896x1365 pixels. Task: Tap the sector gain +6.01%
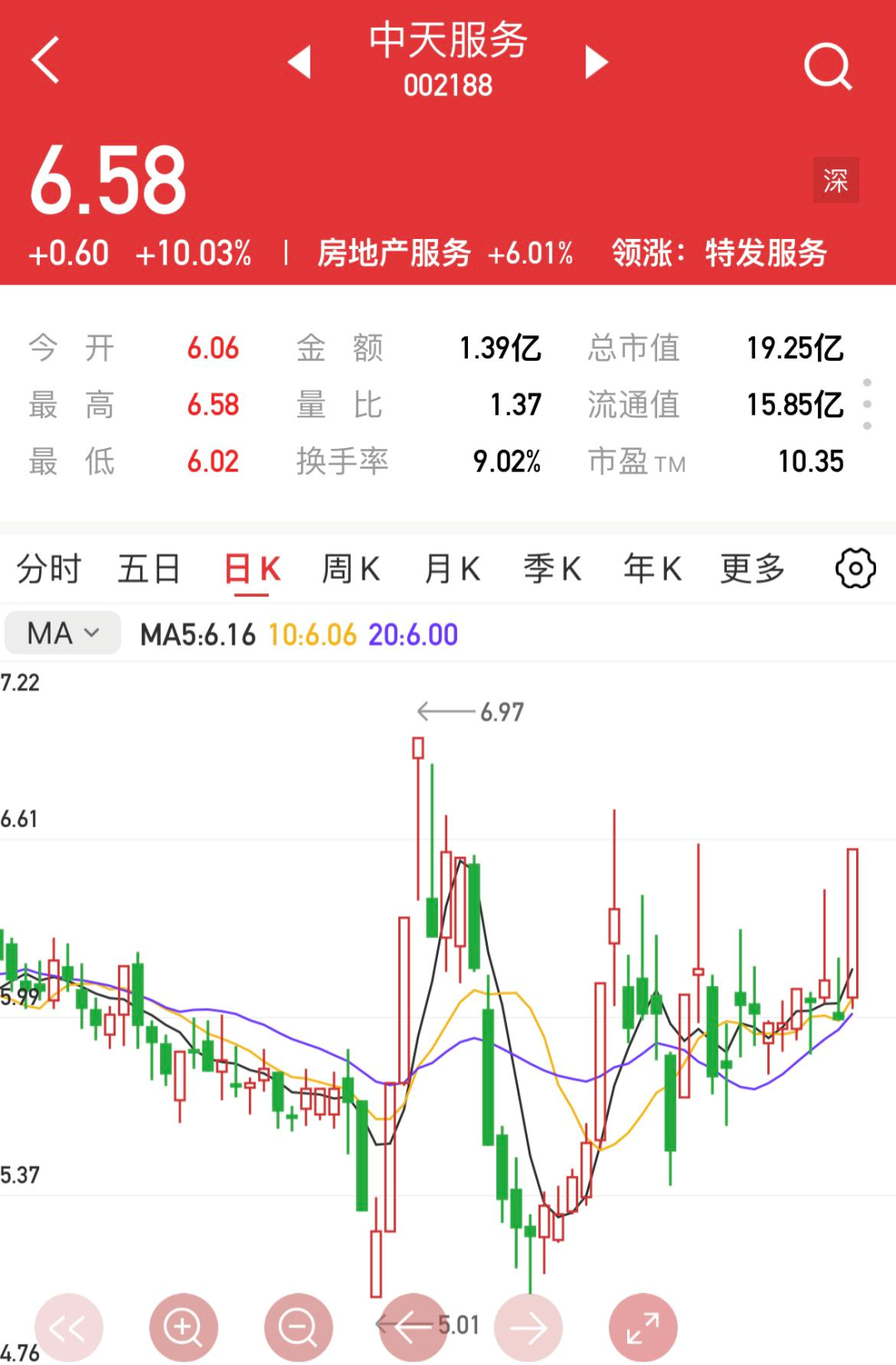(530, 253)
